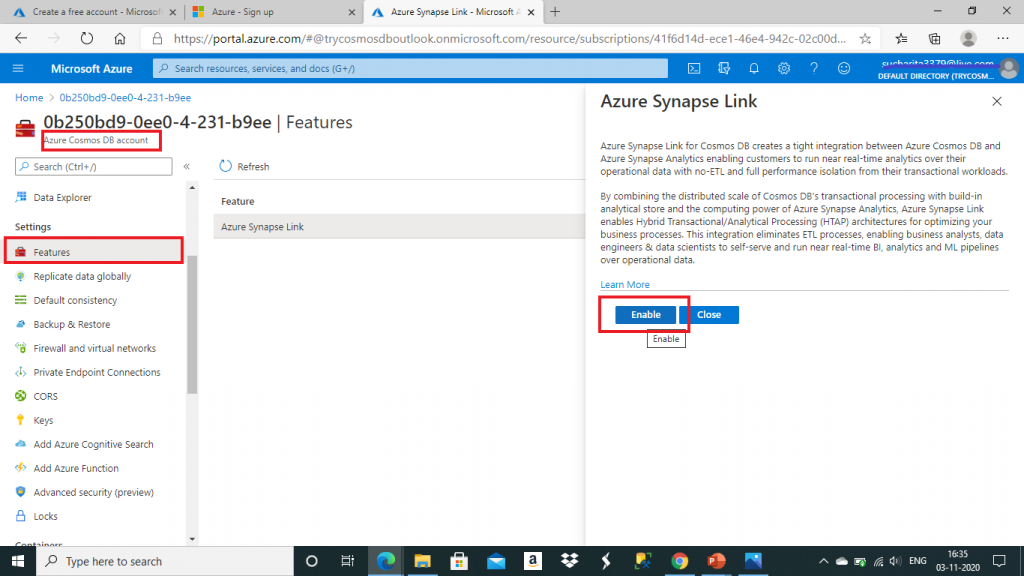Open PowerPoint from the taskbar

coord(716,561)
